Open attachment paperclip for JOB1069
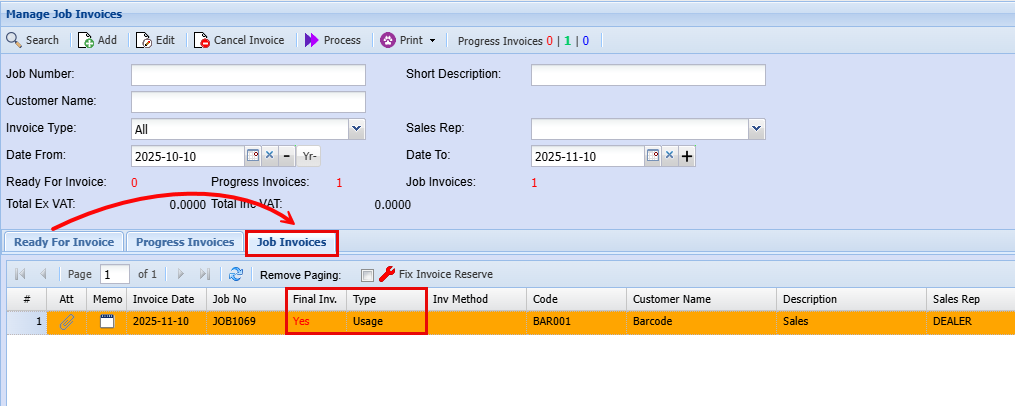Image resolution: width=1015 pixels, height=406 pixels. (x=67, y=322)
